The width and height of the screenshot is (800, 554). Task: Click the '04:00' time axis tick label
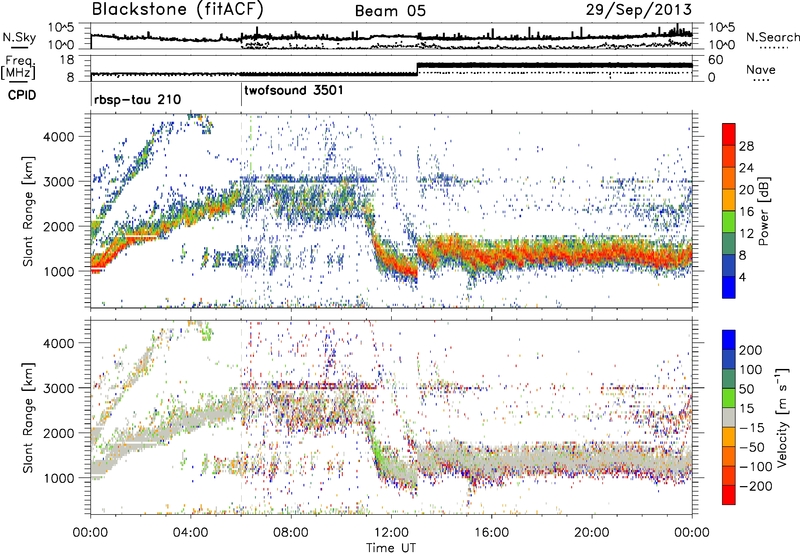191,533
